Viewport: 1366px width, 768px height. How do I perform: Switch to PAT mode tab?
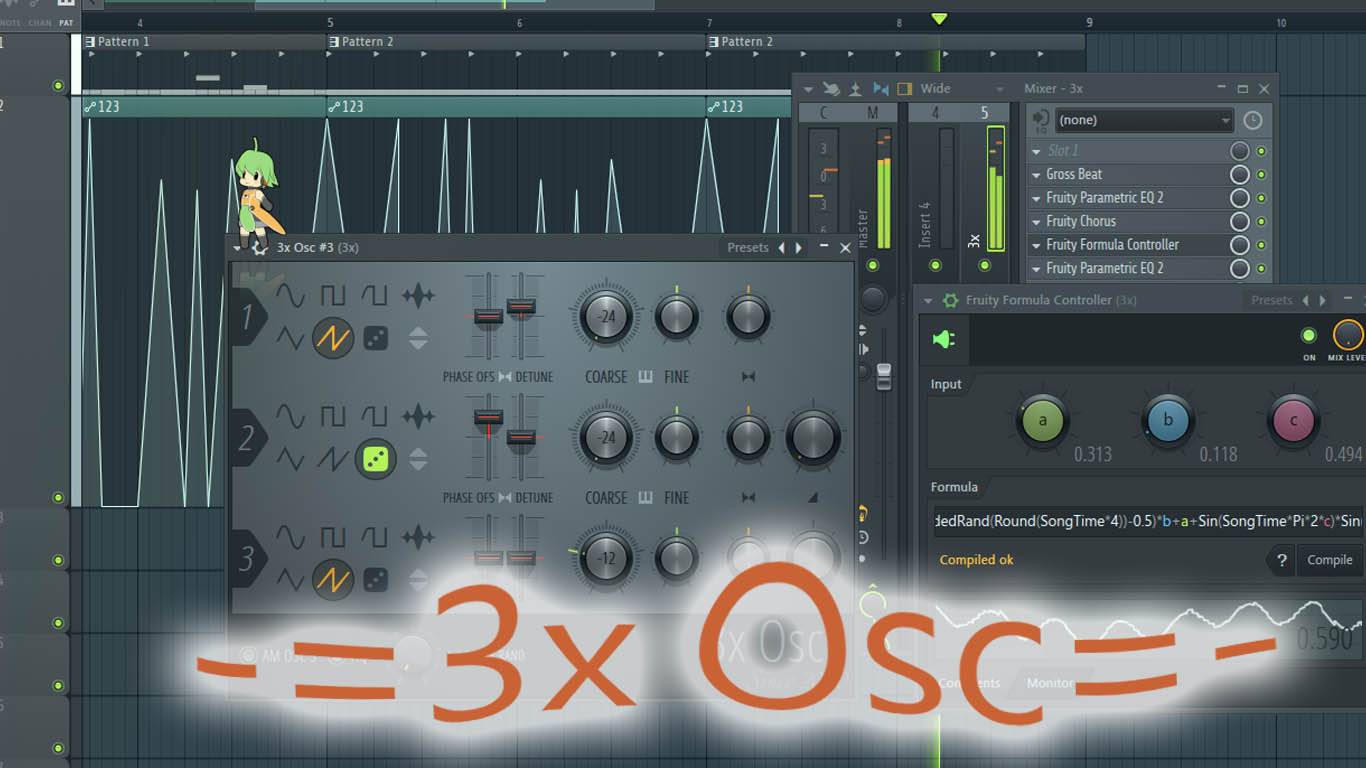(66, 22)
